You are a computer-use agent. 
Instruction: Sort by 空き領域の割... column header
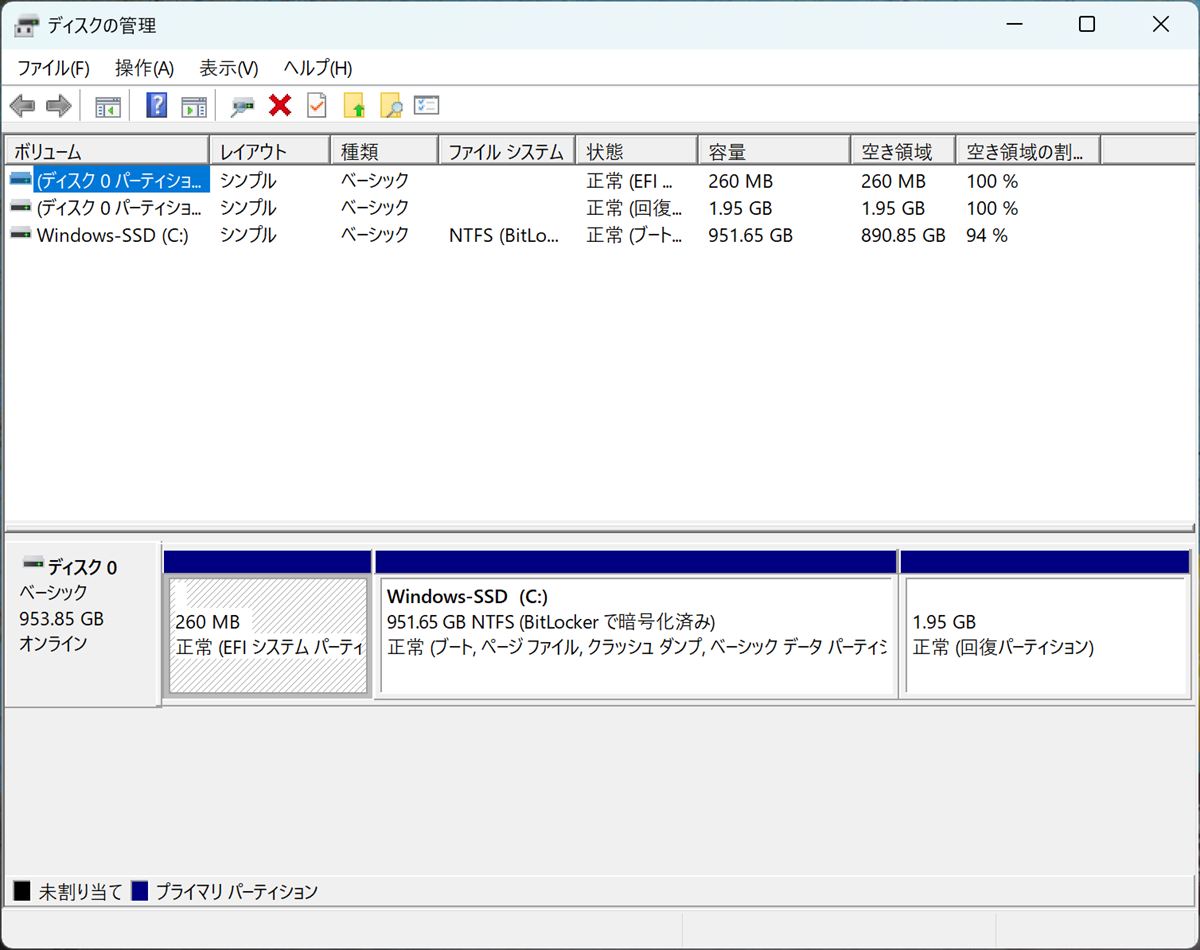[x=1028, y=151]
